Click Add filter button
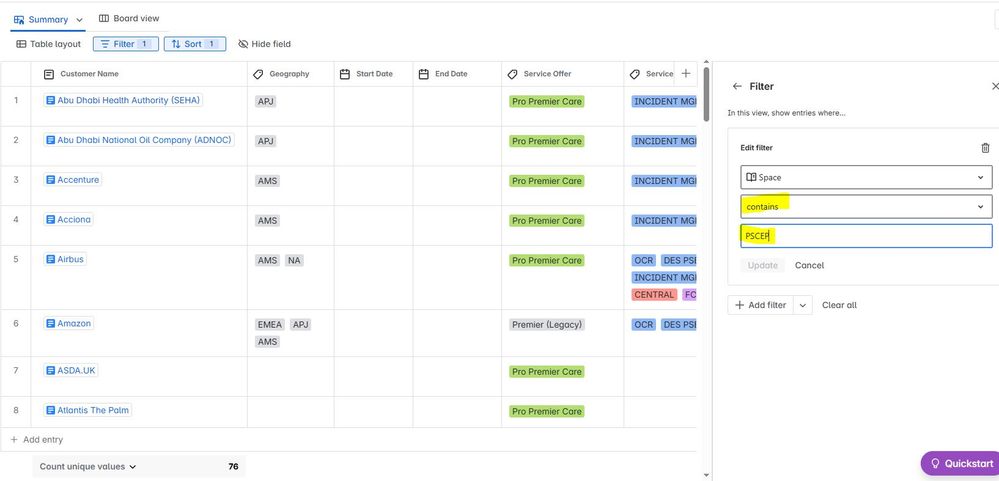Image resolution: width=999 pixels, height=481 pixels. (x=761, y=305)
